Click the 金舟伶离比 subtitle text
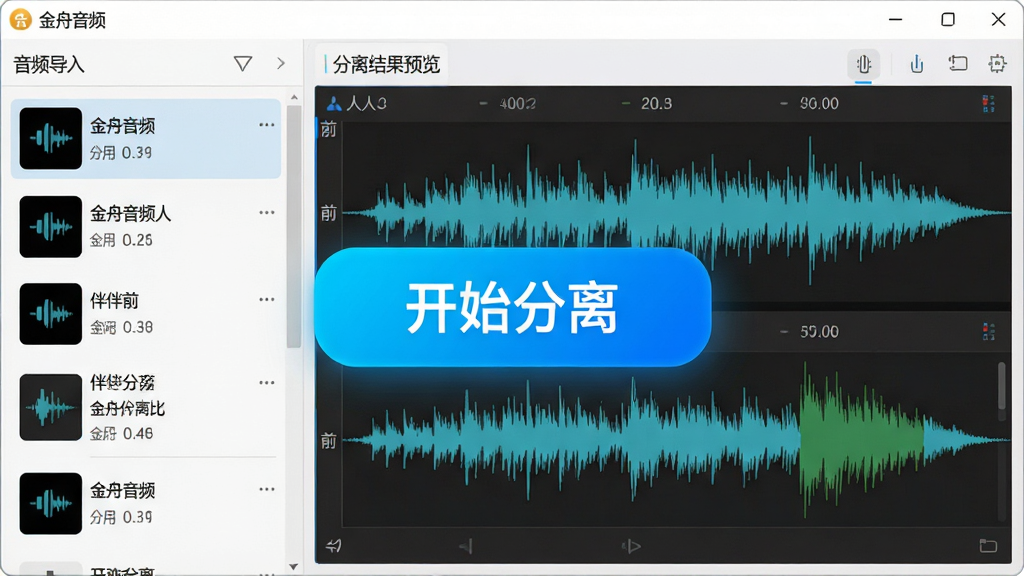Screen dimensions: 1024x576 (x=127, y=409)
